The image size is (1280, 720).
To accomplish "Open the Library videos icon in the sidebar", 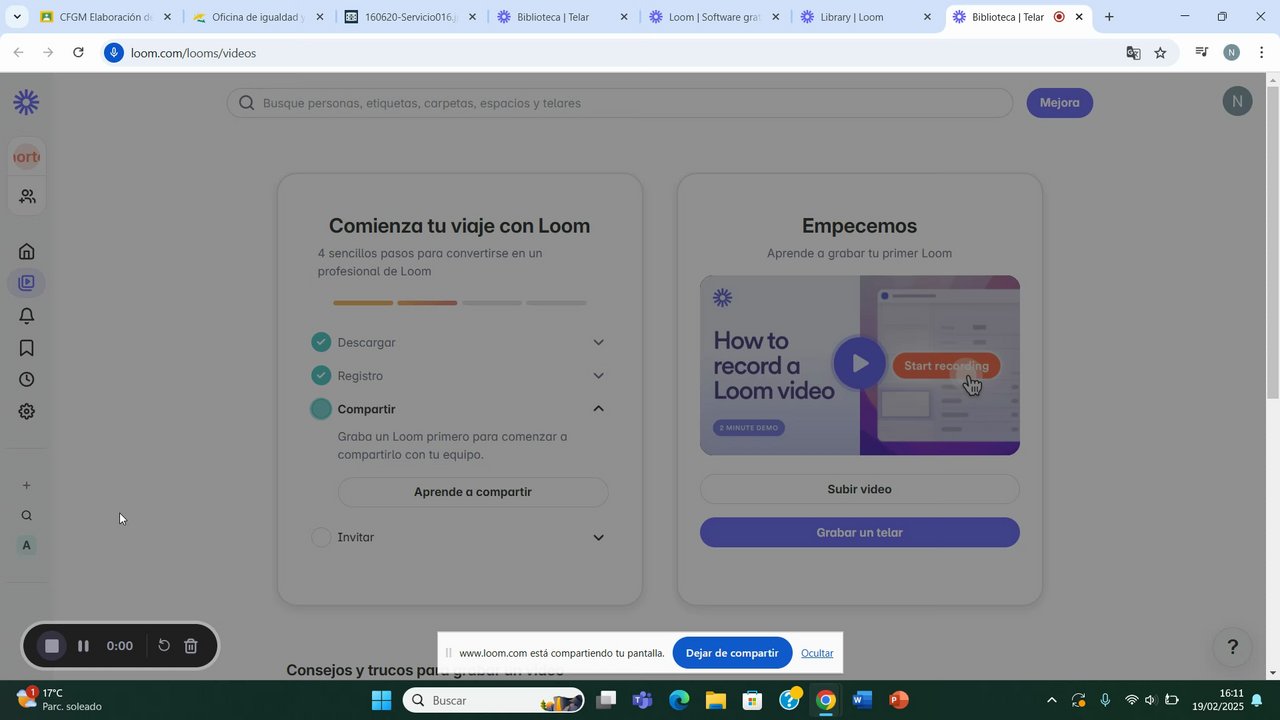I will click(x=27, y=283).
